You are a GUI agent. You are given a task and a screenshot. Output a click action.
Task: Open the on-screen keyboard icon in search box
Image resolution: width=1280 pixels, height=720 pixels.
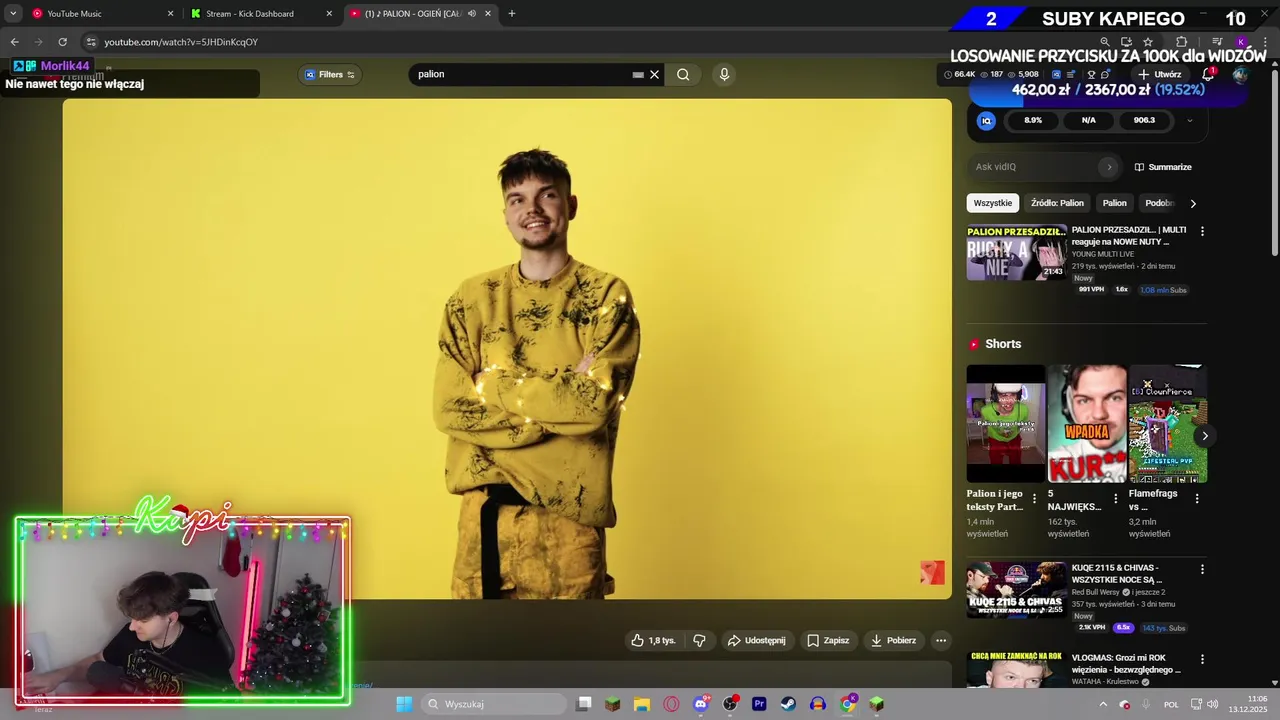coord(638,74)
